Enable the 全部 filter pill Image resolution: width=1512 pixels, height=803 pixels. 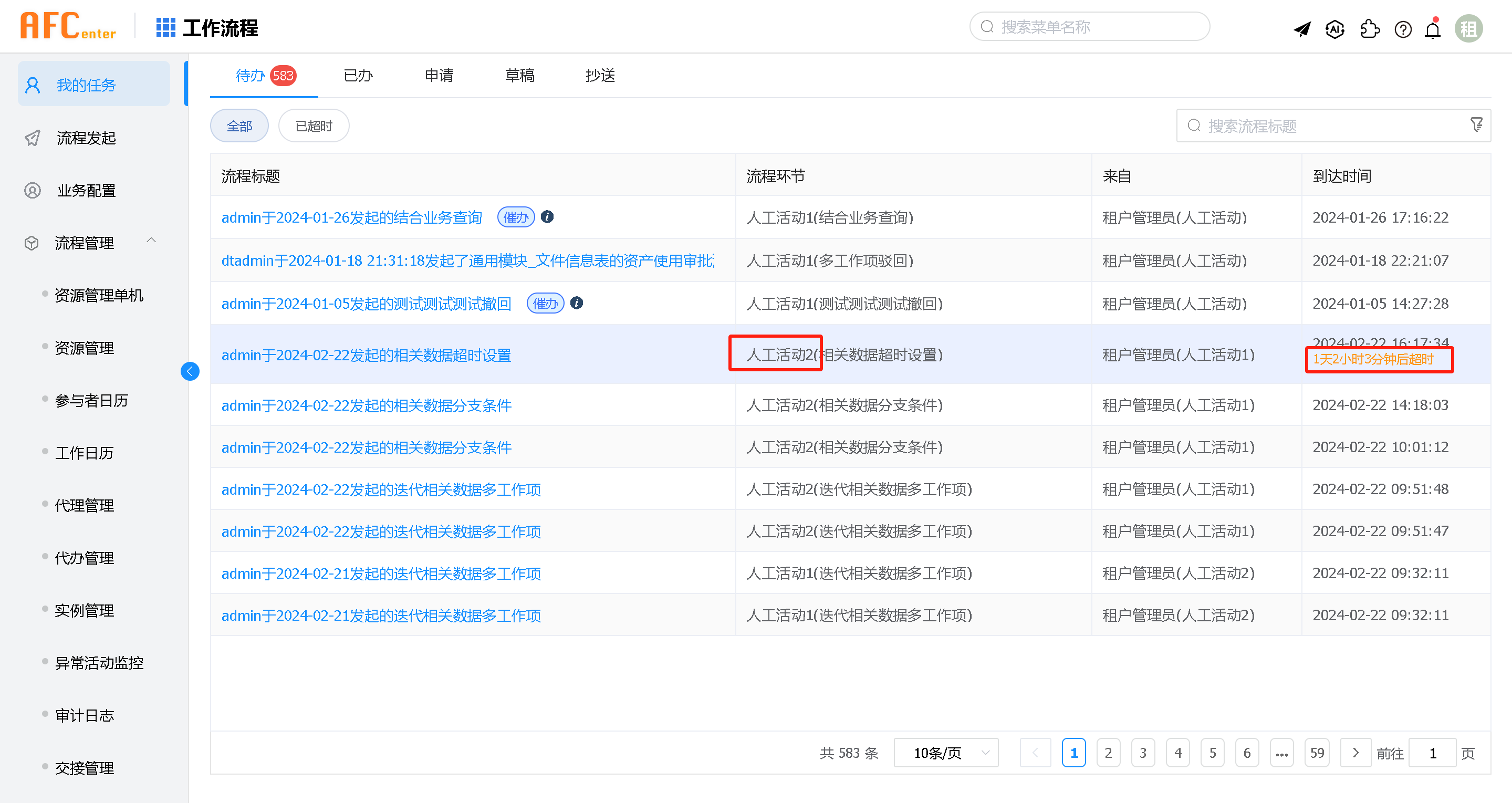(239, 125)
